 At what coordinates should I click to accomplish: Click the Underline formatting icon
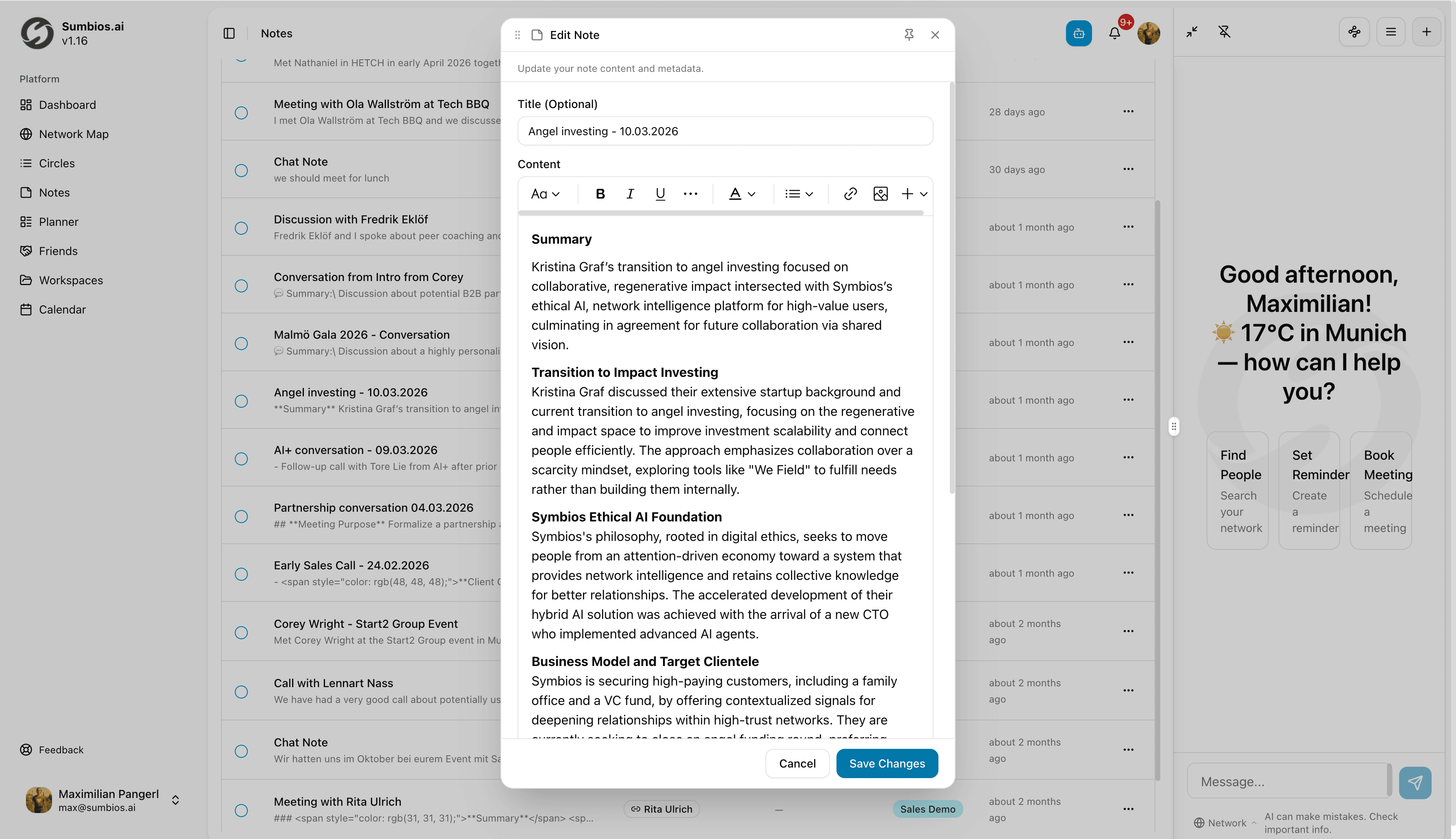(660, 194)
